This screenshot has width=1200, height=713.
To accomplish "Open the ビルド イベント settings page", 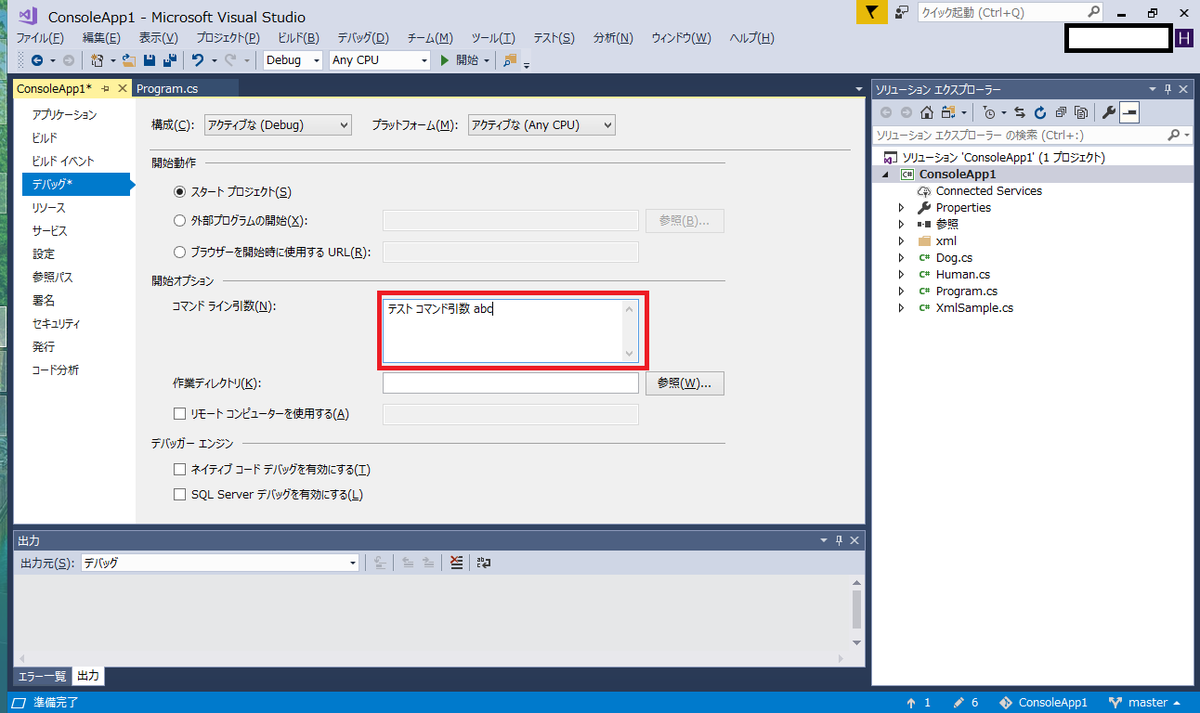I will [63, 161].
